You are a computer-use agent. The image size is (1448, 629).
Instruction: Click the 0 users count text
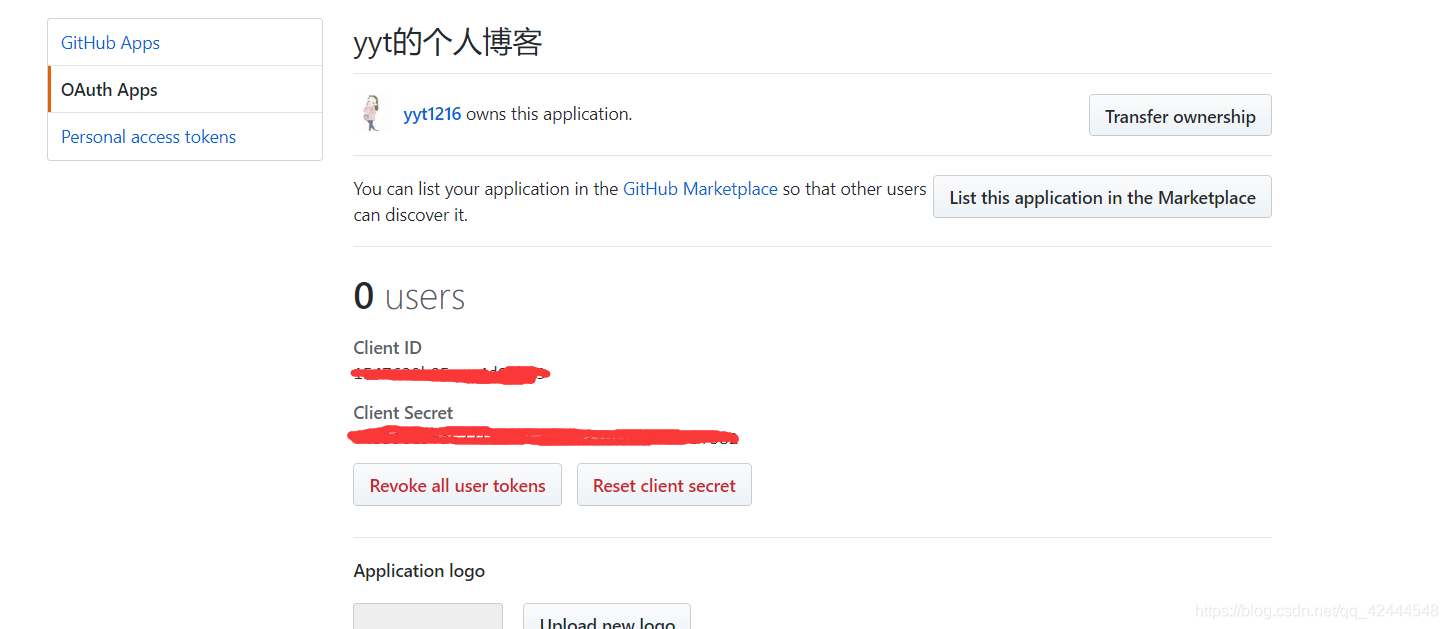point(409,297)
